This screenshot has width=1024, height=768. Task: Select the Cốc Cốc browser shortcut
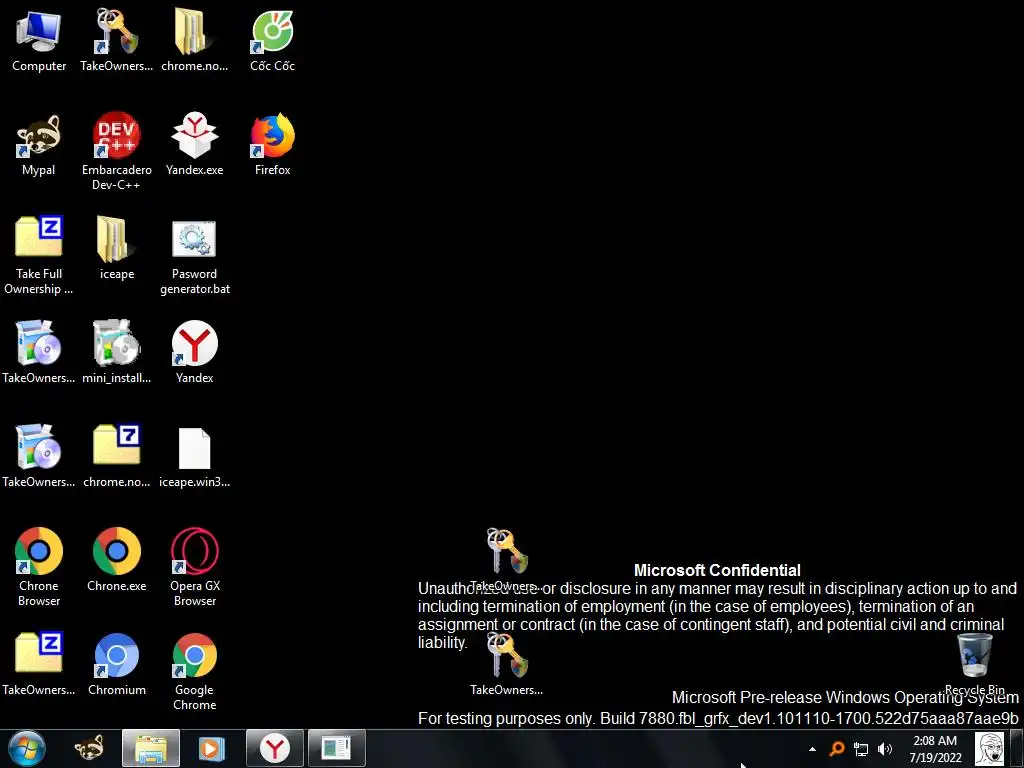[x=272, y=40]
